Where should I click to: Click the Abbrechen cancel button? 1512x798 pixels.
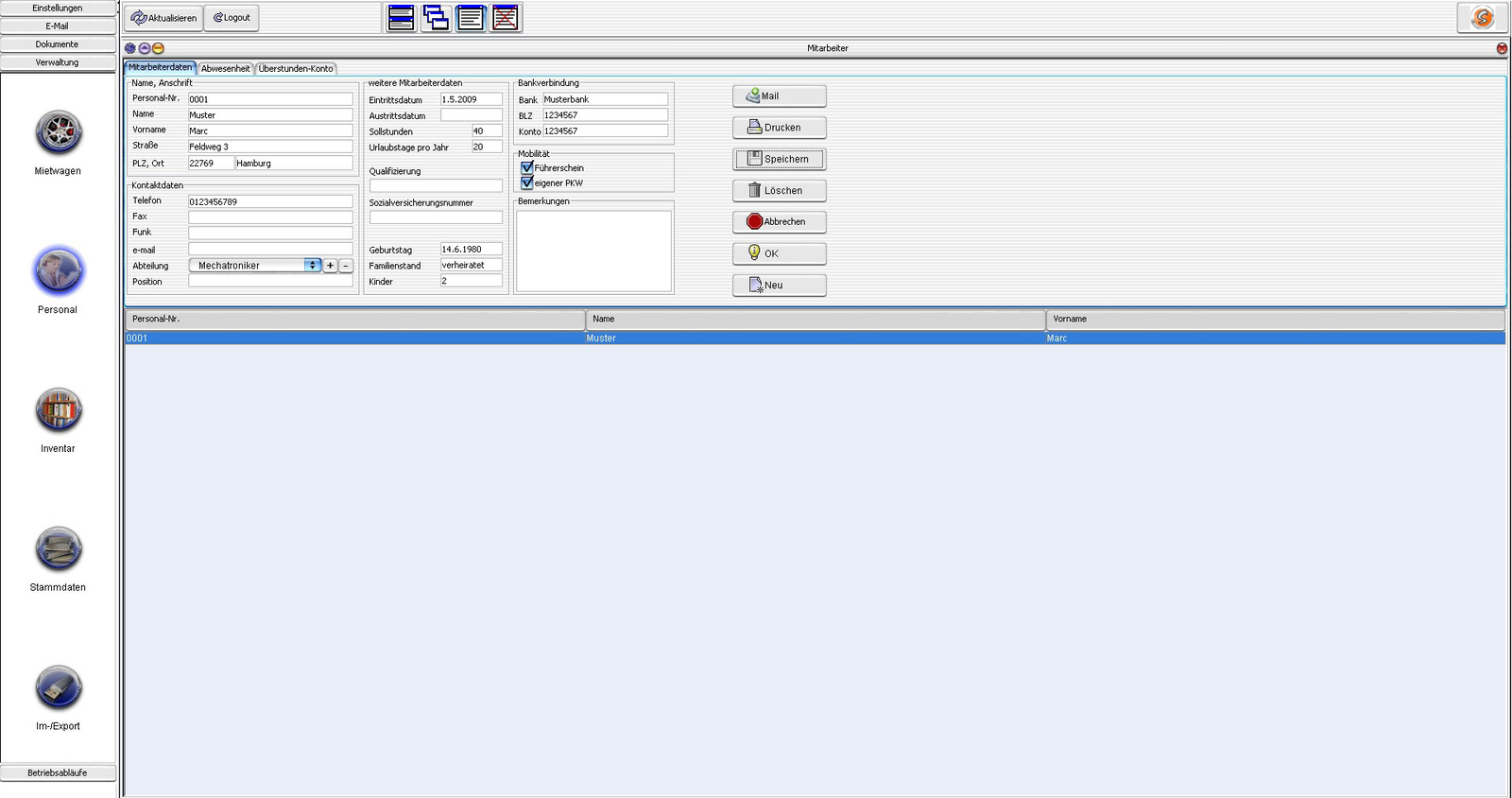[x=780, y=221]
